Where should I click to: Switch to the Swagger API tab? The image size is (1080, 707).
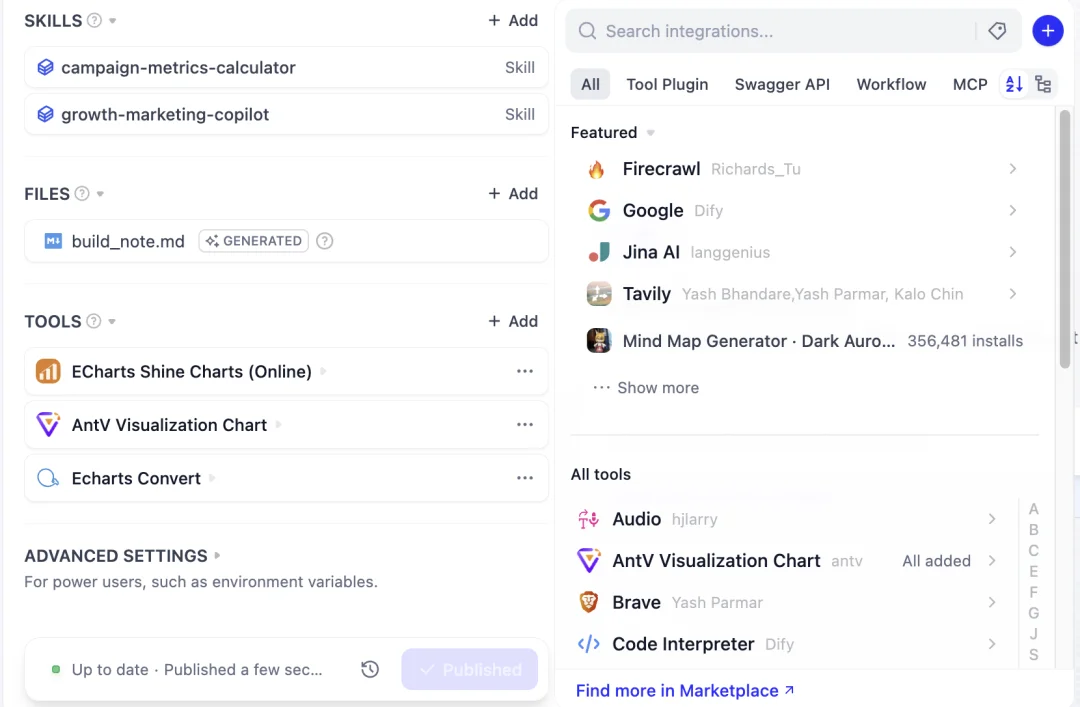[782, 85]
